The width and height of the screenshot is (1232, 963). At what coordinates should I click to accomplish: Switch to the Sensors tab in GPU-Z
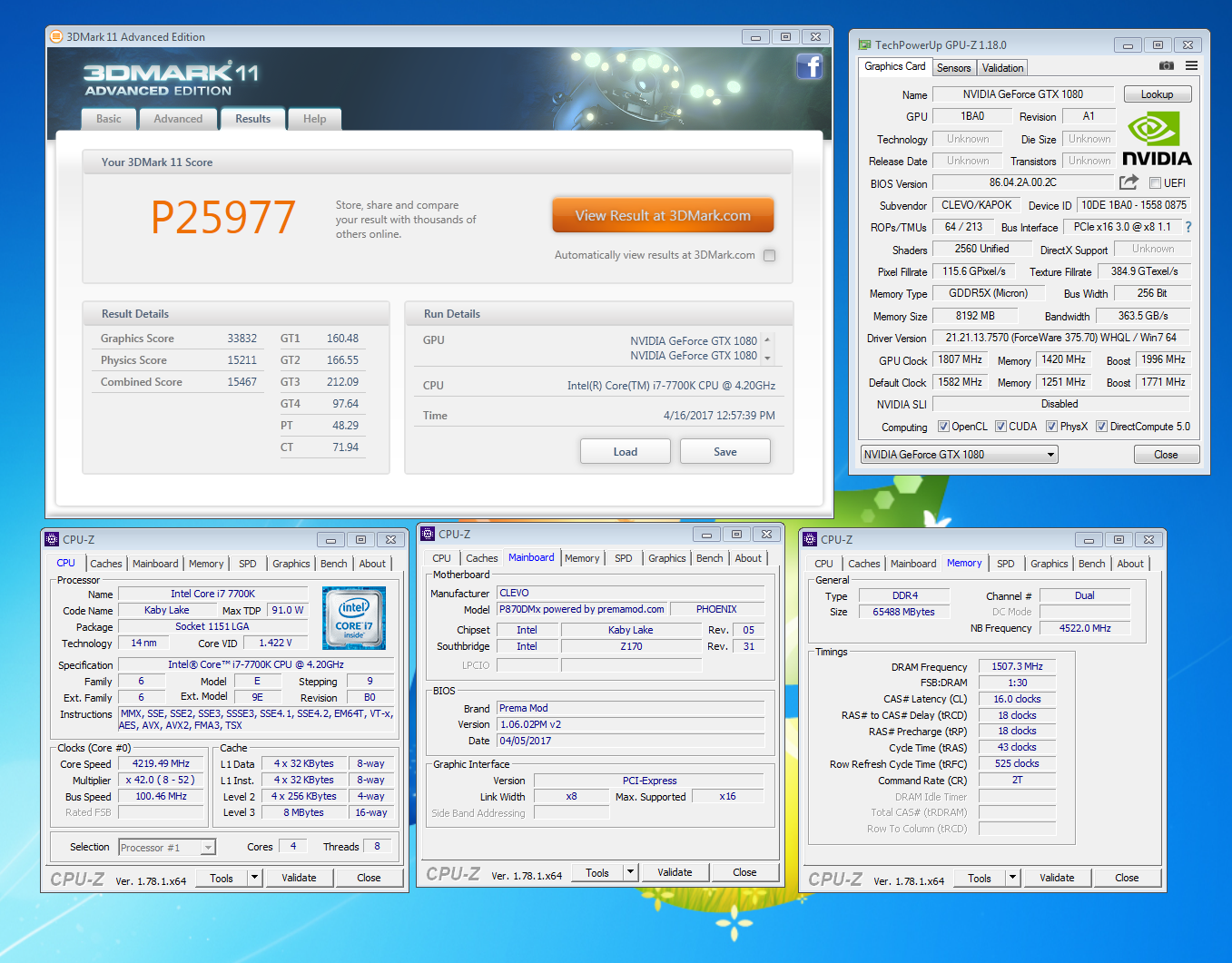pyautogui.click(x=953, y=68)
